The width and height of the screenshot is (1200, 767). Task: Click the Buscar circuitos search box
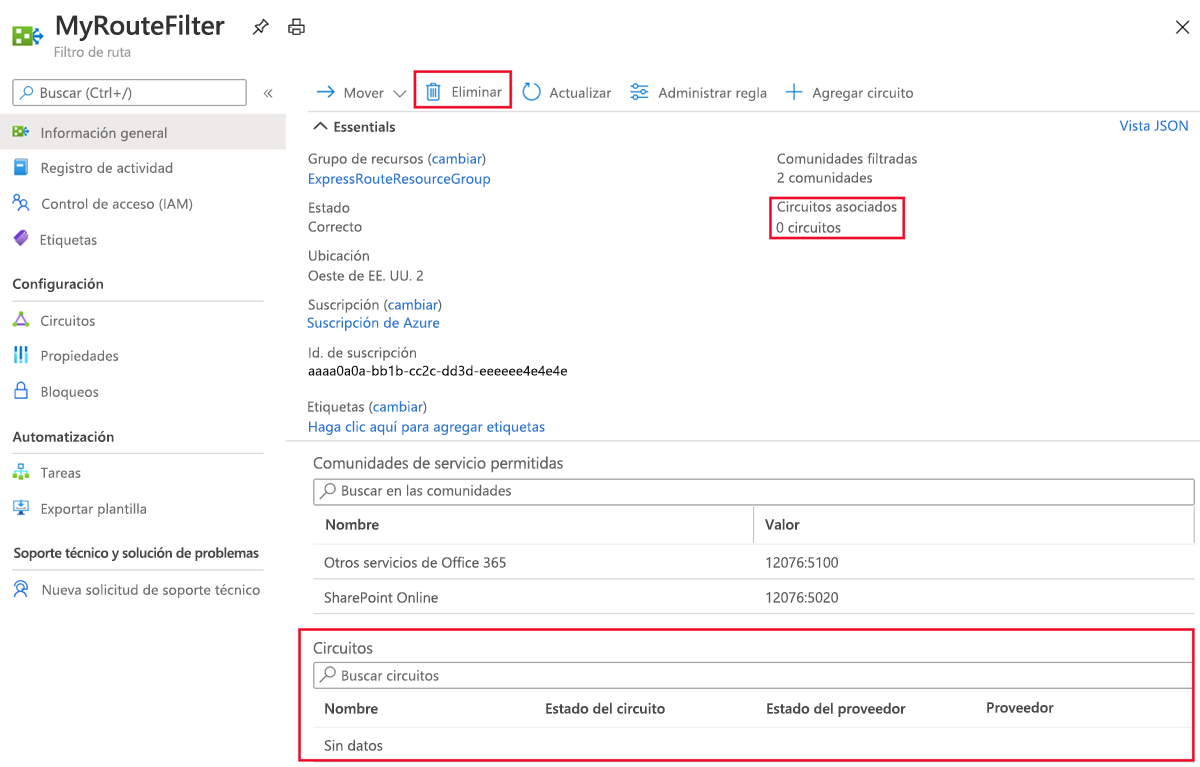pos(753,676)
